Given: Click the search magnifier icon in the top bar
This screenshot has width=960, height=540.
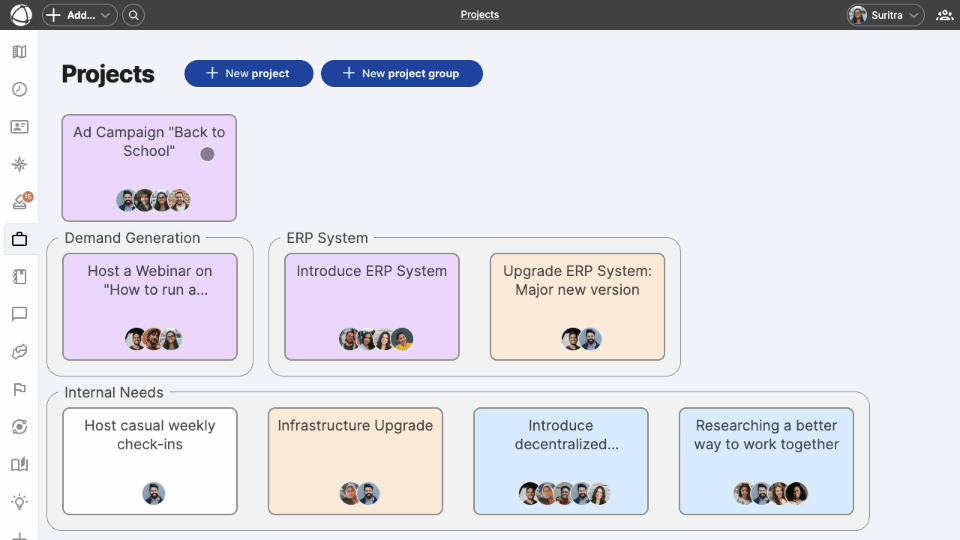Looking at the screenshot, I should 134,15.
